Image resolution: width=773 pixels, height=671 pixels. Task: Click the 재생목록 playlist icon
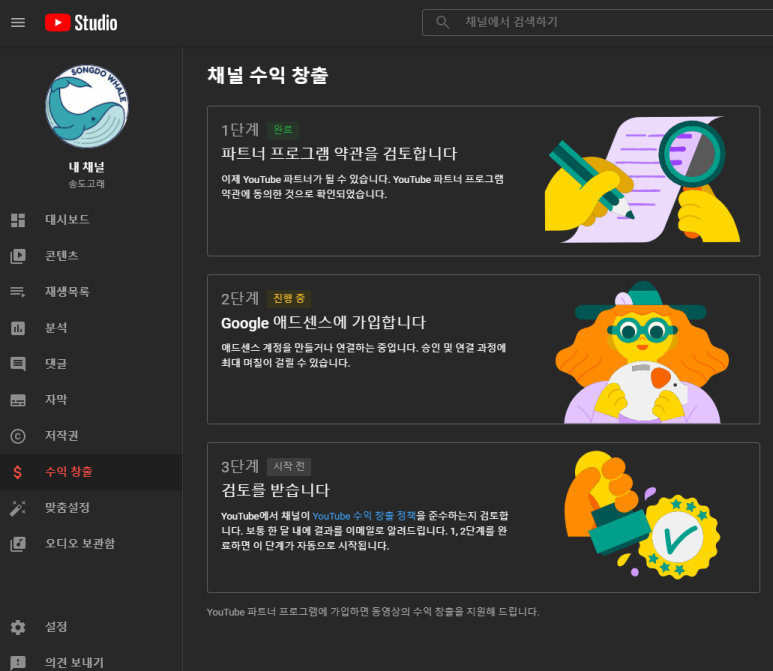coord(18,292)
